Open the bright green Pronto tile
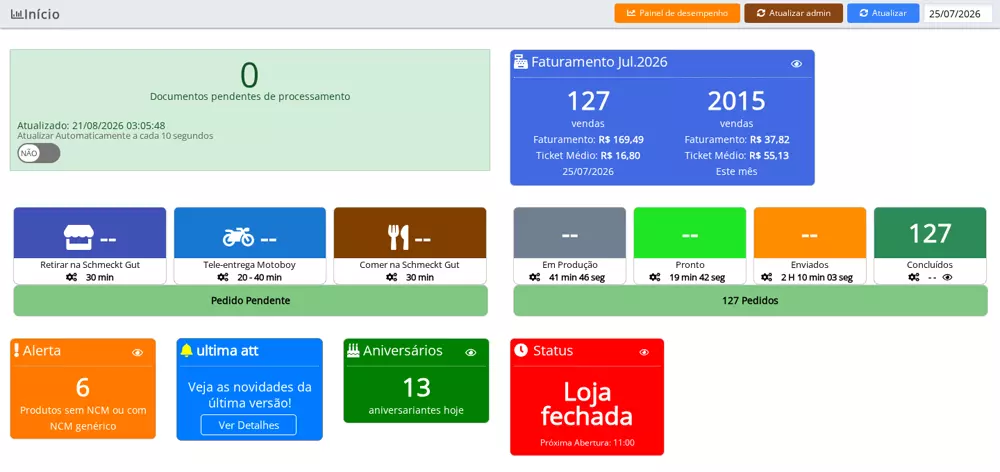The width and height of the screenshot is (1000, 472). 689,233
